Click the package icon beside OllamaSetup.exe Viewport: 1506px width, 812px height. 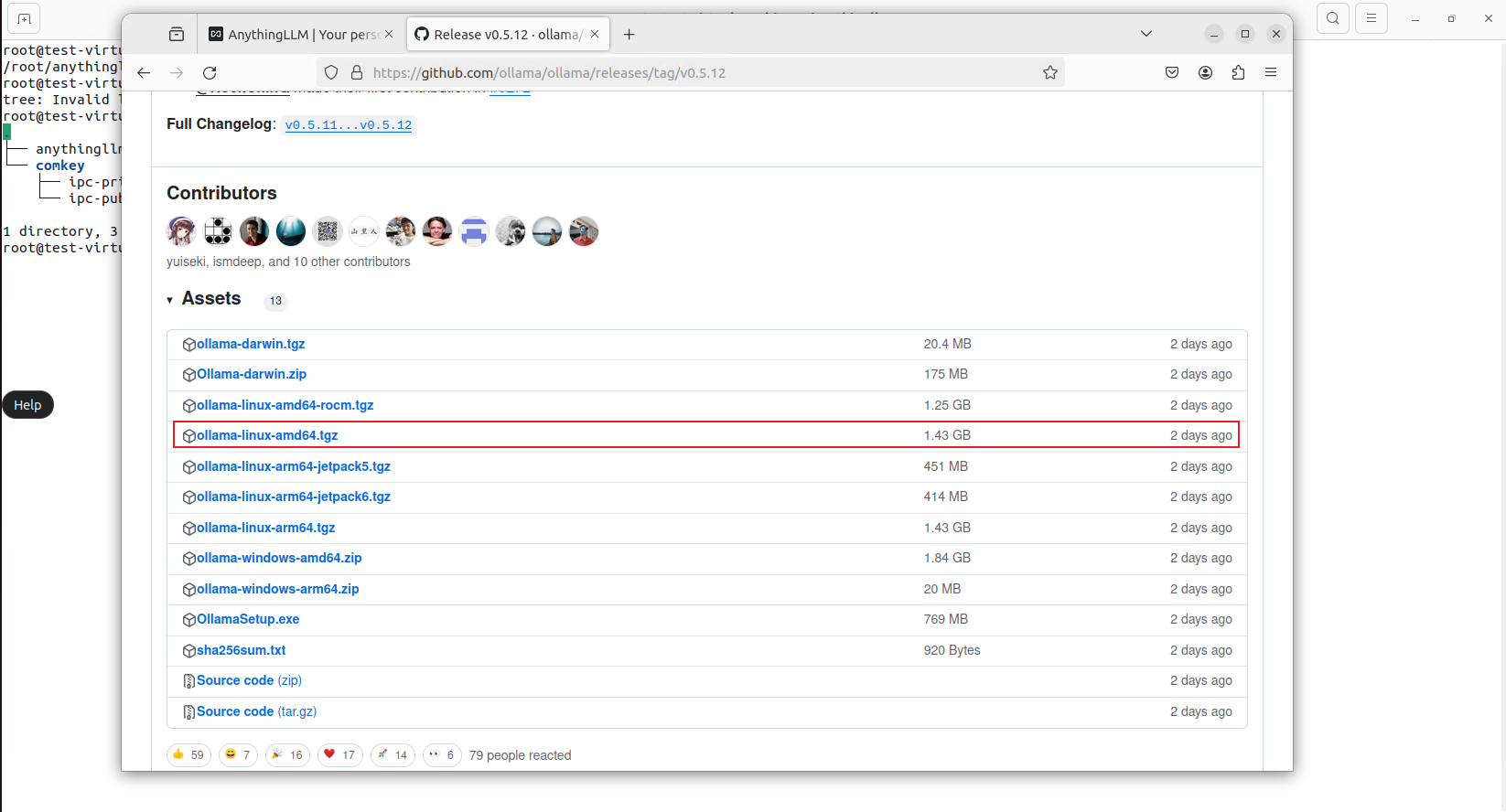(189, 620)
